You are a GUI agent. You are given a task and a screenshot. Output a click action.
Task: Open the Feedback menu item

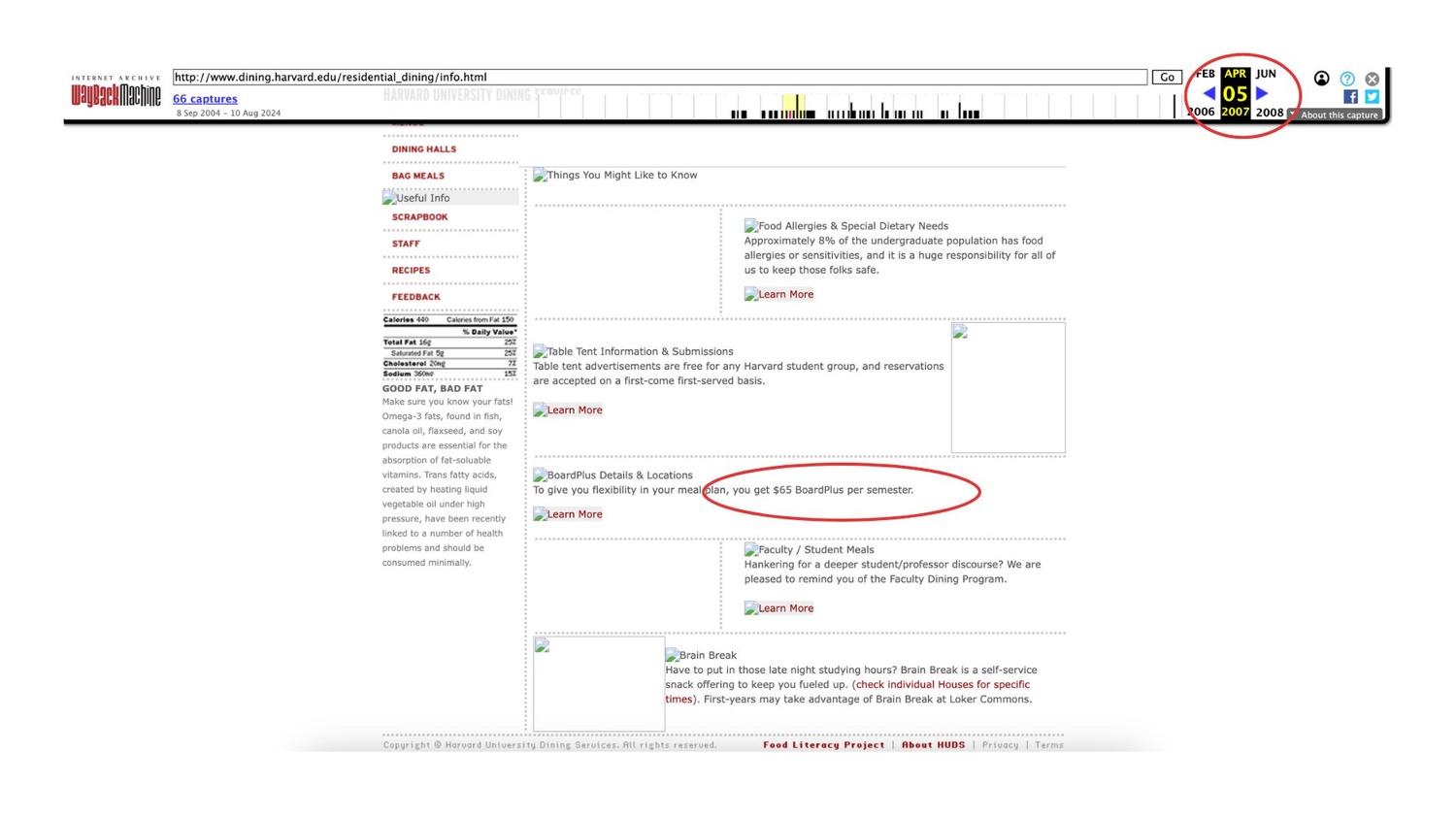(x=415, y=297)
